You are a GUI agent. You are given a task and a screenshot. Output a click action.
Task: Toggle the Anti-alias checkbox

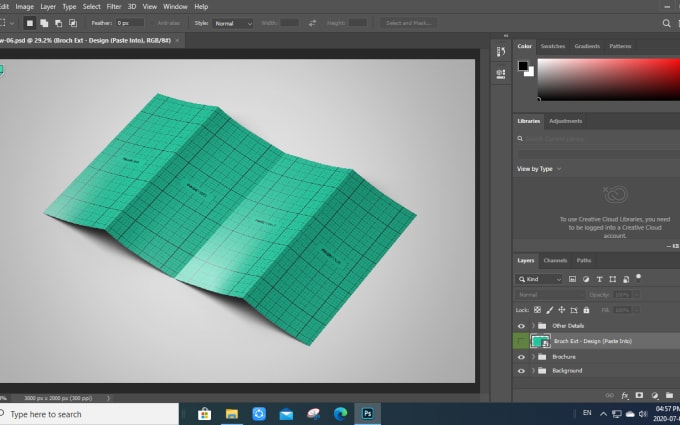154,23
